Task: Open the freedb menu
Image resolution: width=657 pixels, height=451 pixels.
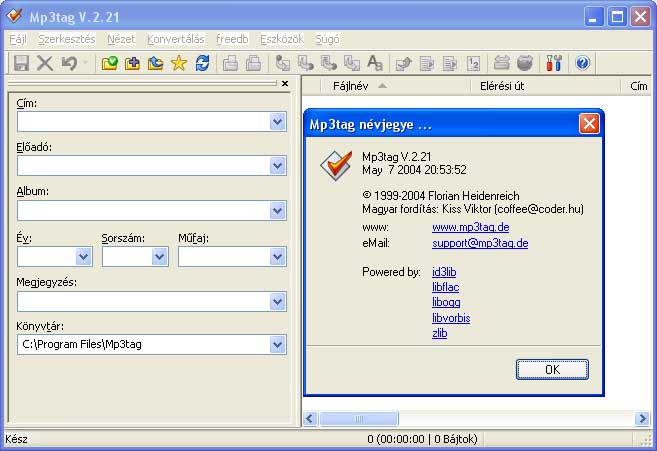Action: (x=232, y=39)
